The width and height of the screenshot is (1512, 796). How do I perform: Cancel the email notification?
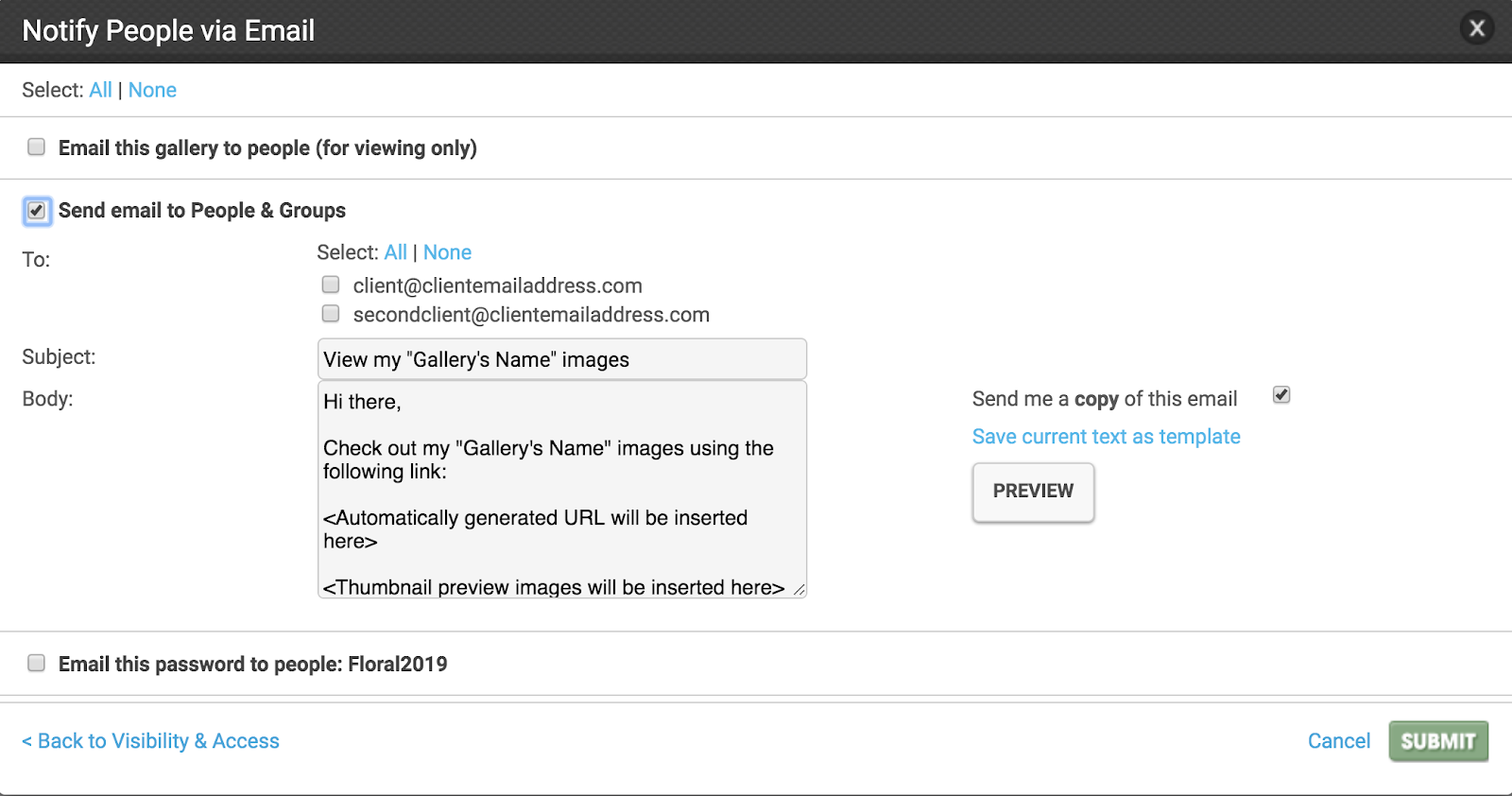coord(1338,741)
